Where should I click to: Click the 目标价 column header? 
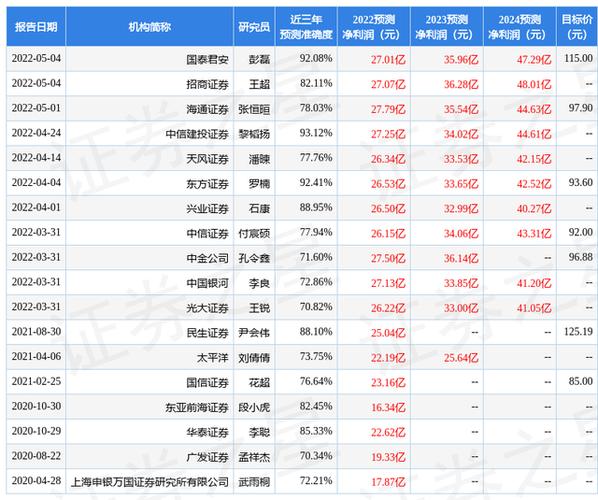click(577, 27)
